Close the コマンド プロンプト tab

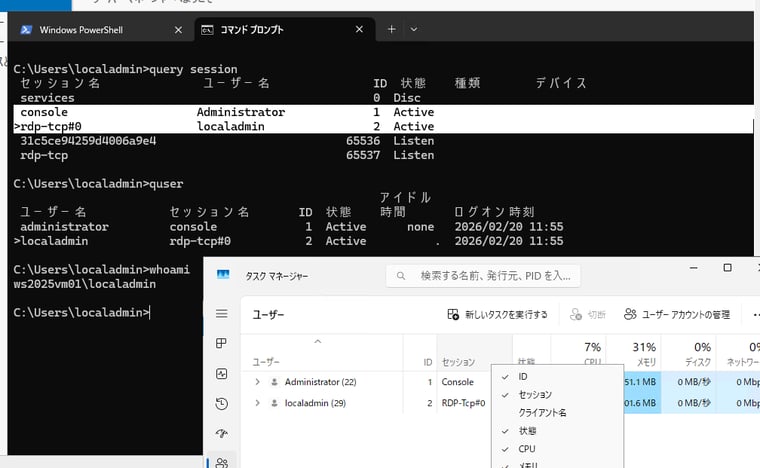coord(359,30)
